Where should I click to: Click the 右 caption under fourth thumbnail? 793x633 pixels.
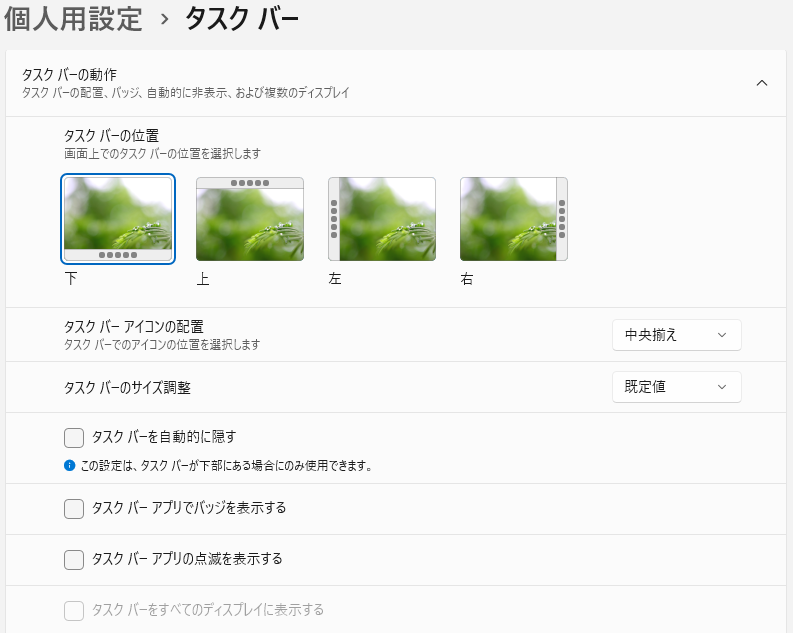tap(467, 279)
